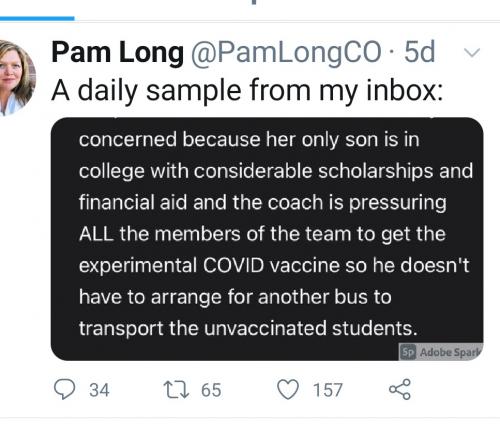
Task: Click the 'A daily sample from my inbox:' text
Action: tap(247, 91)
